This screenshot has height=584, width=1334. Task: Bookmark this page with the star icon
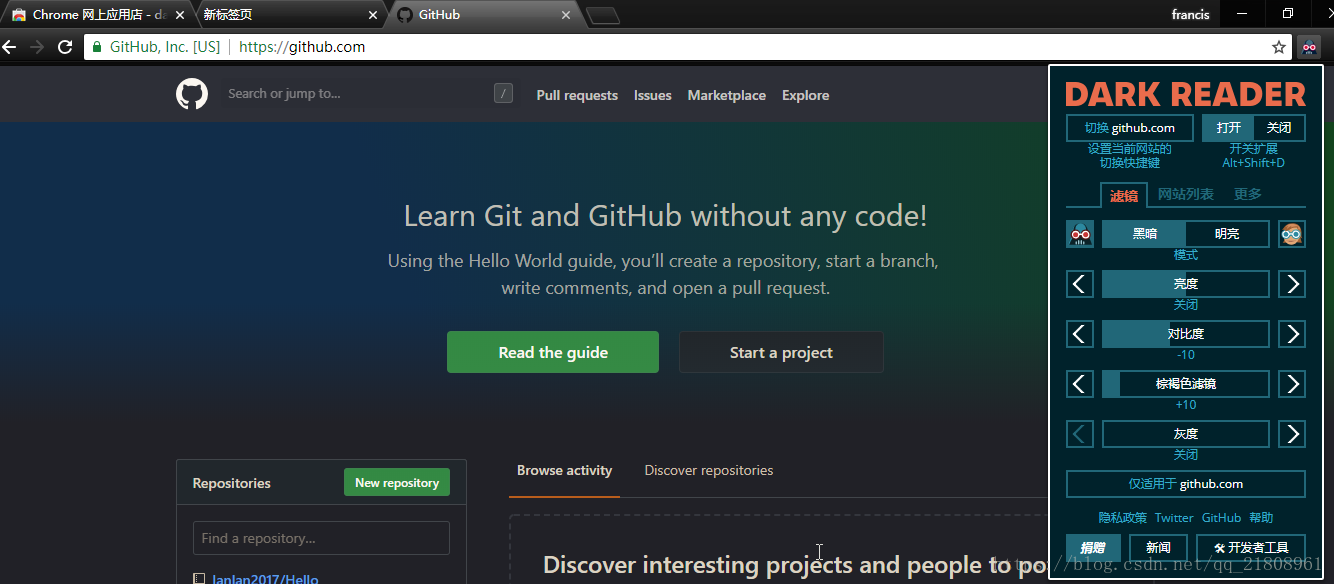(1279, 47)
